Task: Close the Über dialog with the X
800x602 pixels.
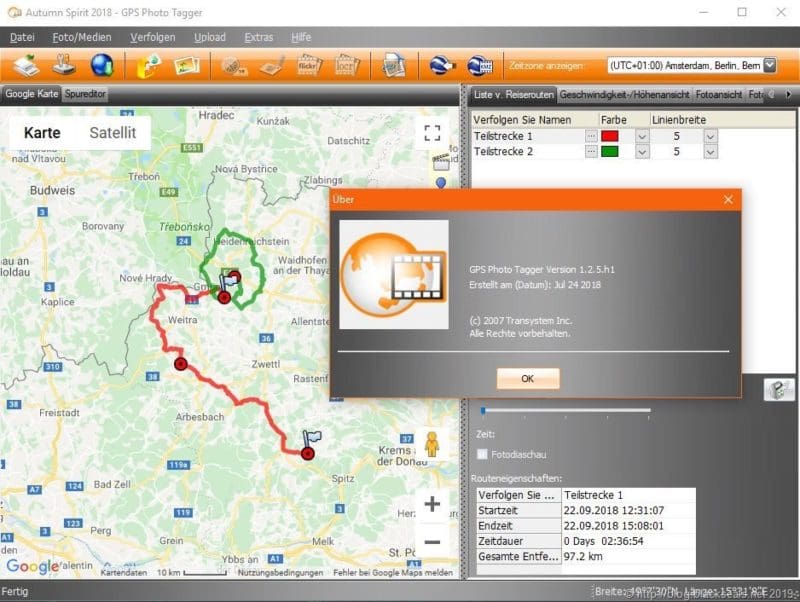Action: pyautogui.click(x=728, y=199)
